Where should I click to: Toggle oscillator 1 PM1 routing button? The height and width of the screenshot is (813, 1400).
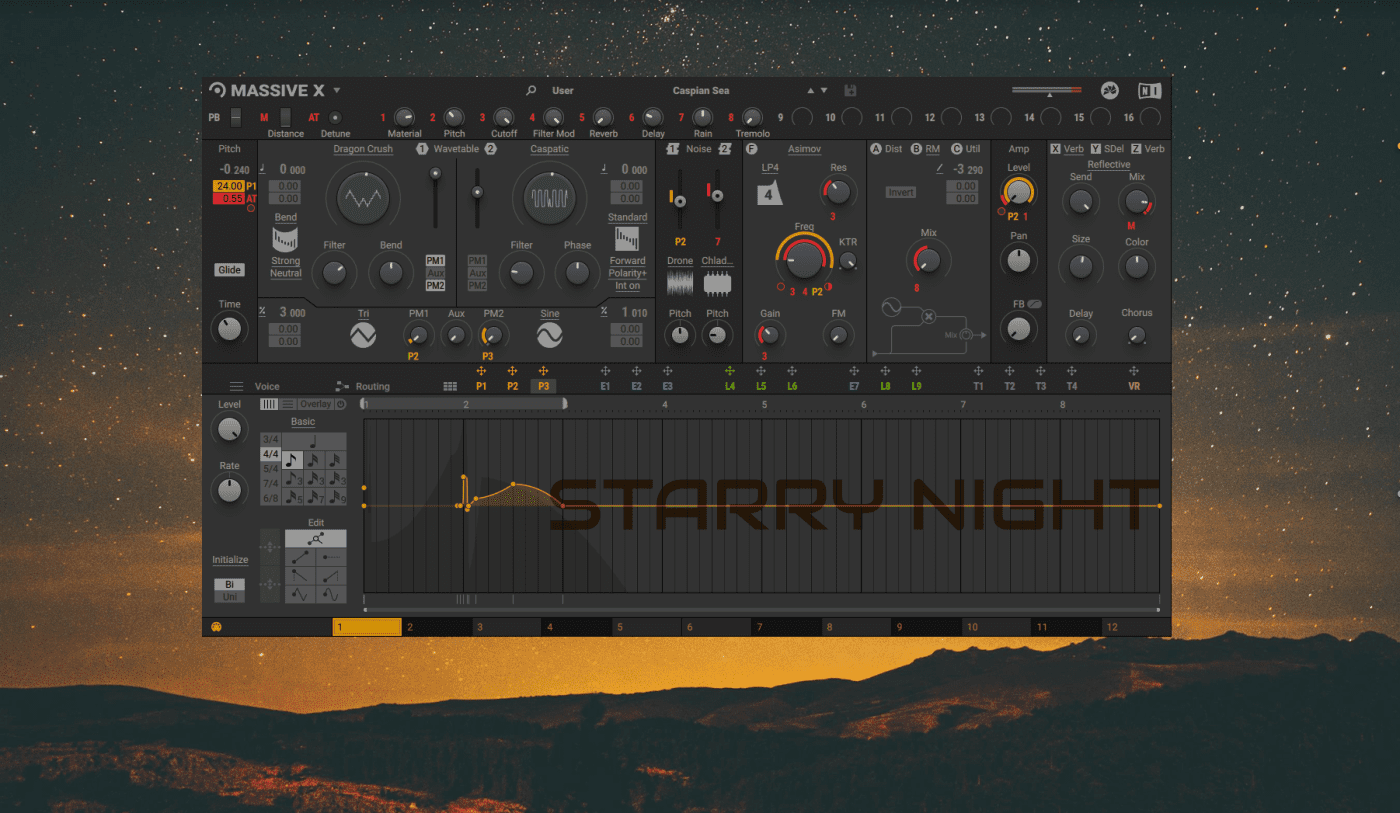pyautogui.click(x=435, y=260)
